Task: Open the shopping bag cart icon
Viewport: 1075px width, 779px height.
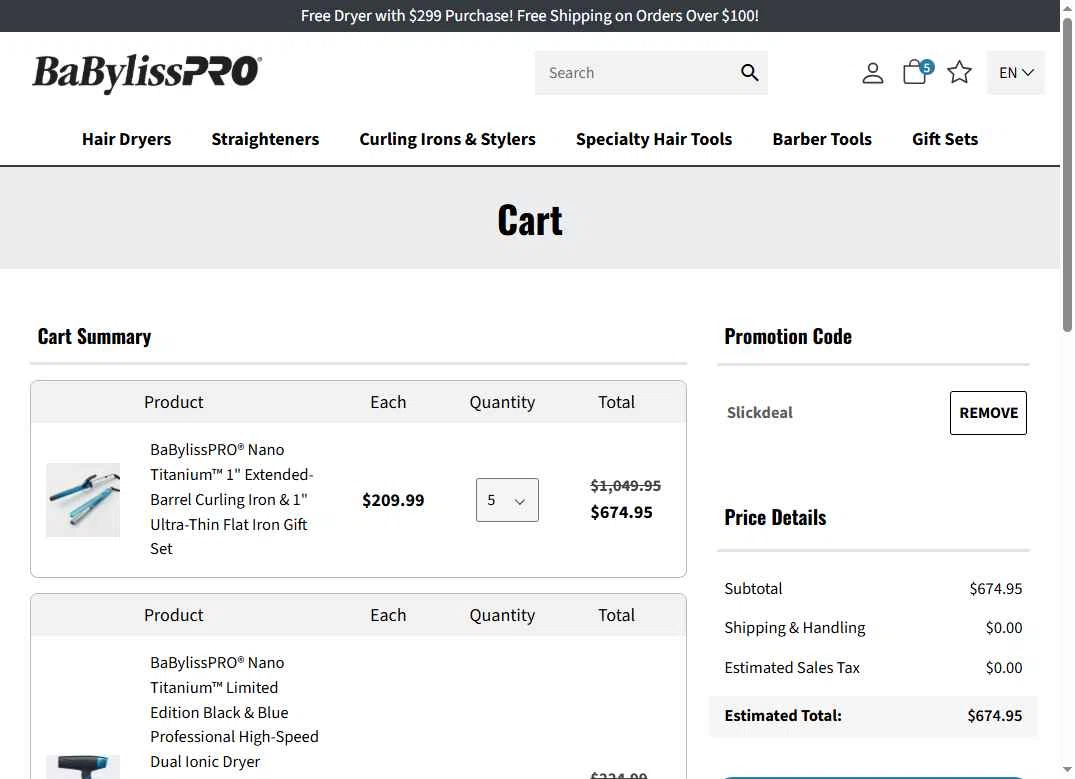Action: coord(917,72)
